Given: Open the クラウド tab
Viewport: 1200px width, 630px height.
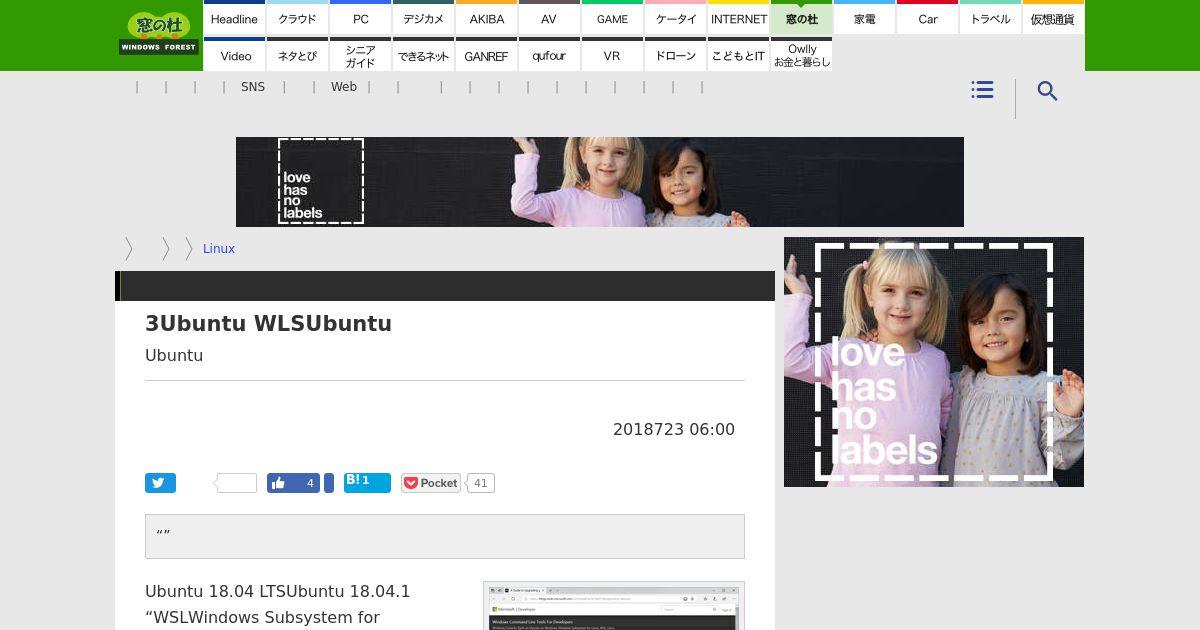Looking at the screenshot, I should (297, 17).
